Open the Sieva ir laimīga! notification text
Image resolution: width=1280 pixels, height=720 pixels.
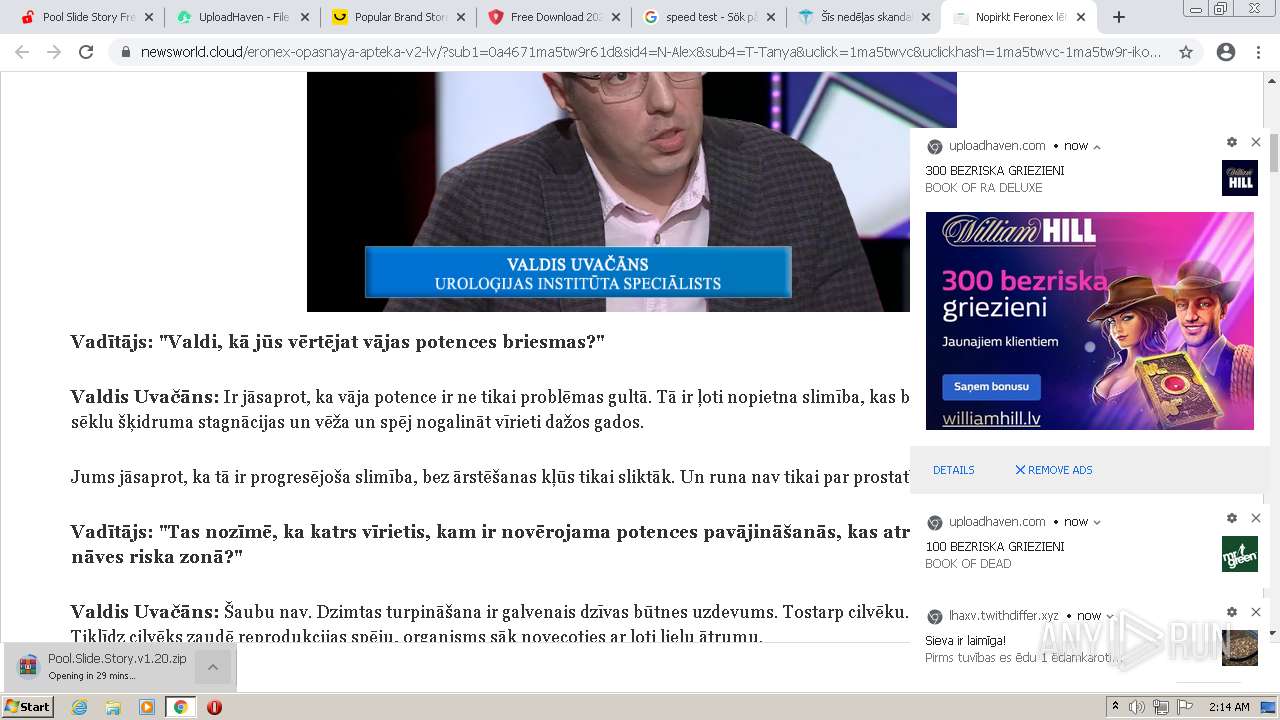pos(966,641)
